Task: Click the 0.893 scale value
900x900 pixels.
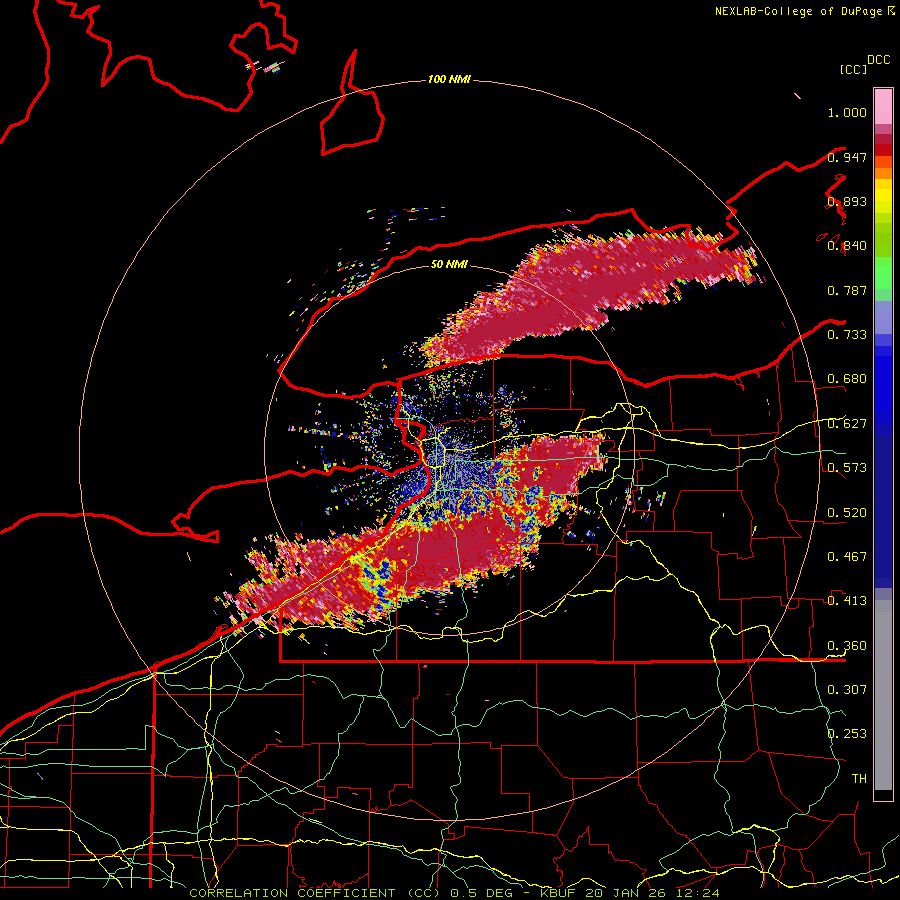Action: click(847, 201)
